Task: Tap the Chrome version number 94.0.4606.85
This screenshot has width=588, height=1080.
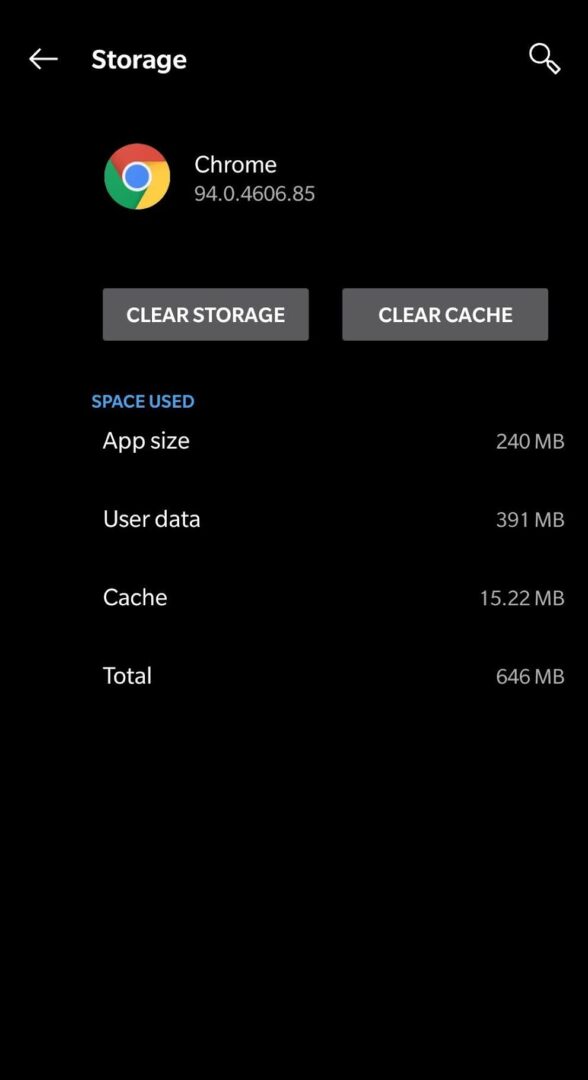Action: (x=255, y=194)
